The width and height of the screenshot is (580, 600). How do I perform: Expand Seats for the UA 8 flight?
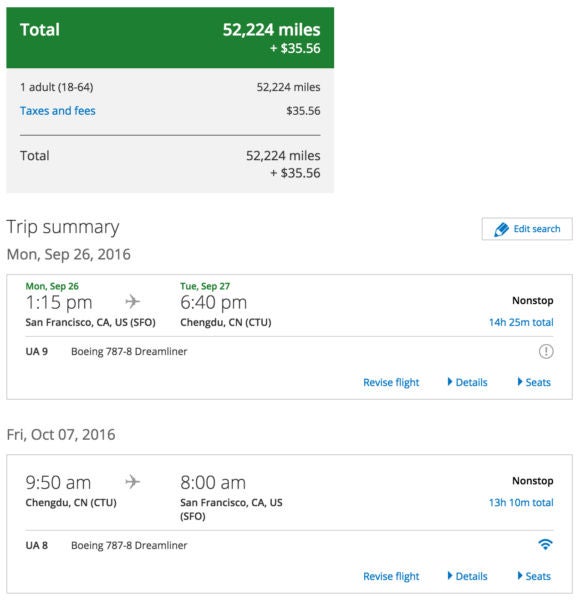pos(534,576)
